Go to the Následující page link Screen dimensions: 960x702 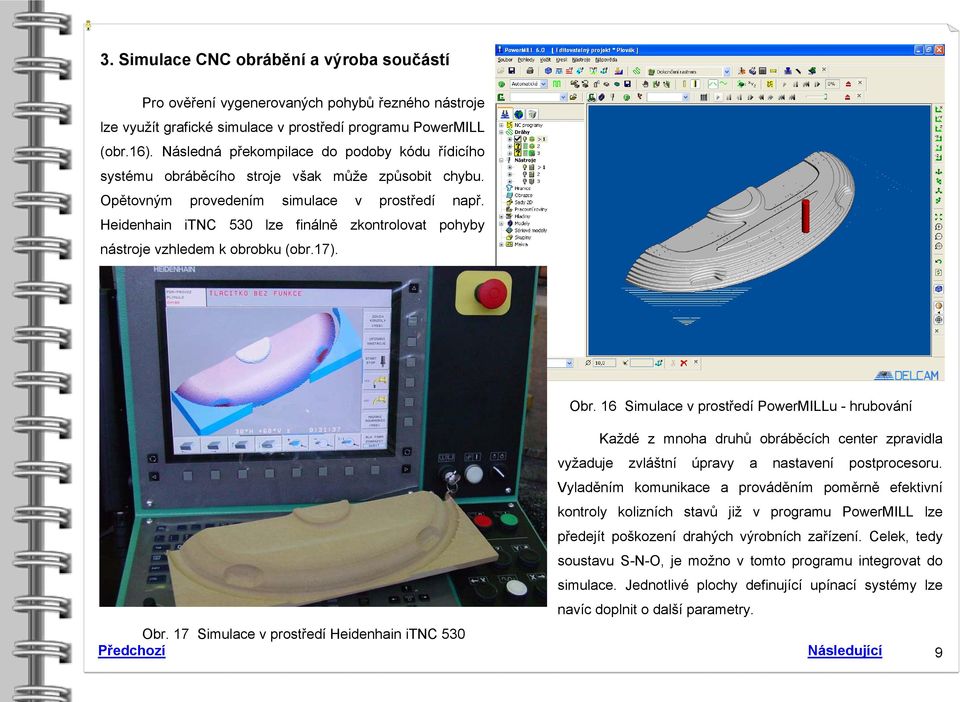pyautogui.click(x=844, y=651)
